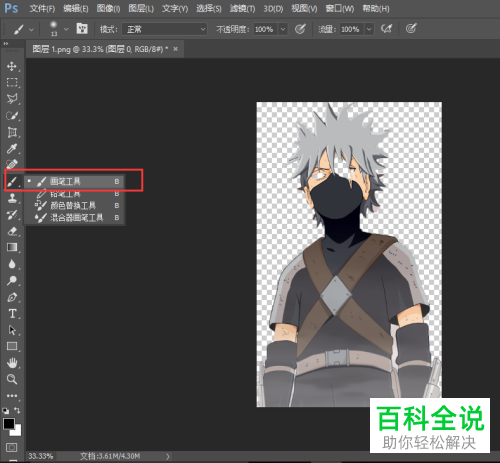Choose 颜色替换工具 from flyout

tap(75, 205)
